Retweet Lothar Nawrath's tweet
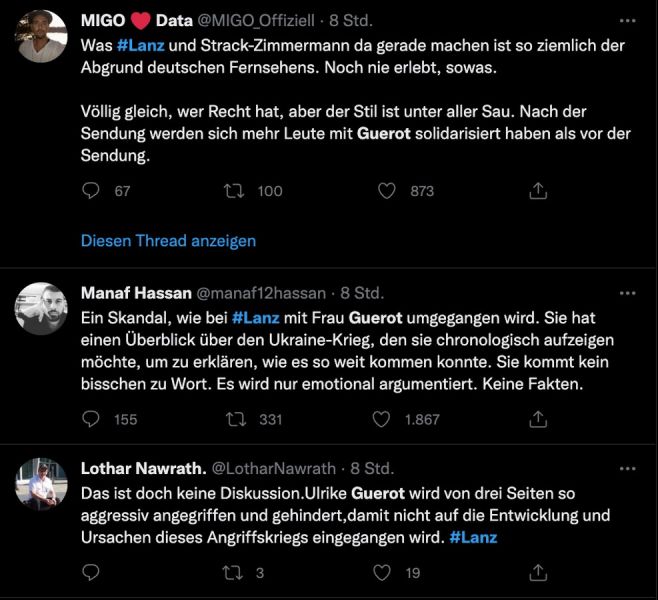 234,573
